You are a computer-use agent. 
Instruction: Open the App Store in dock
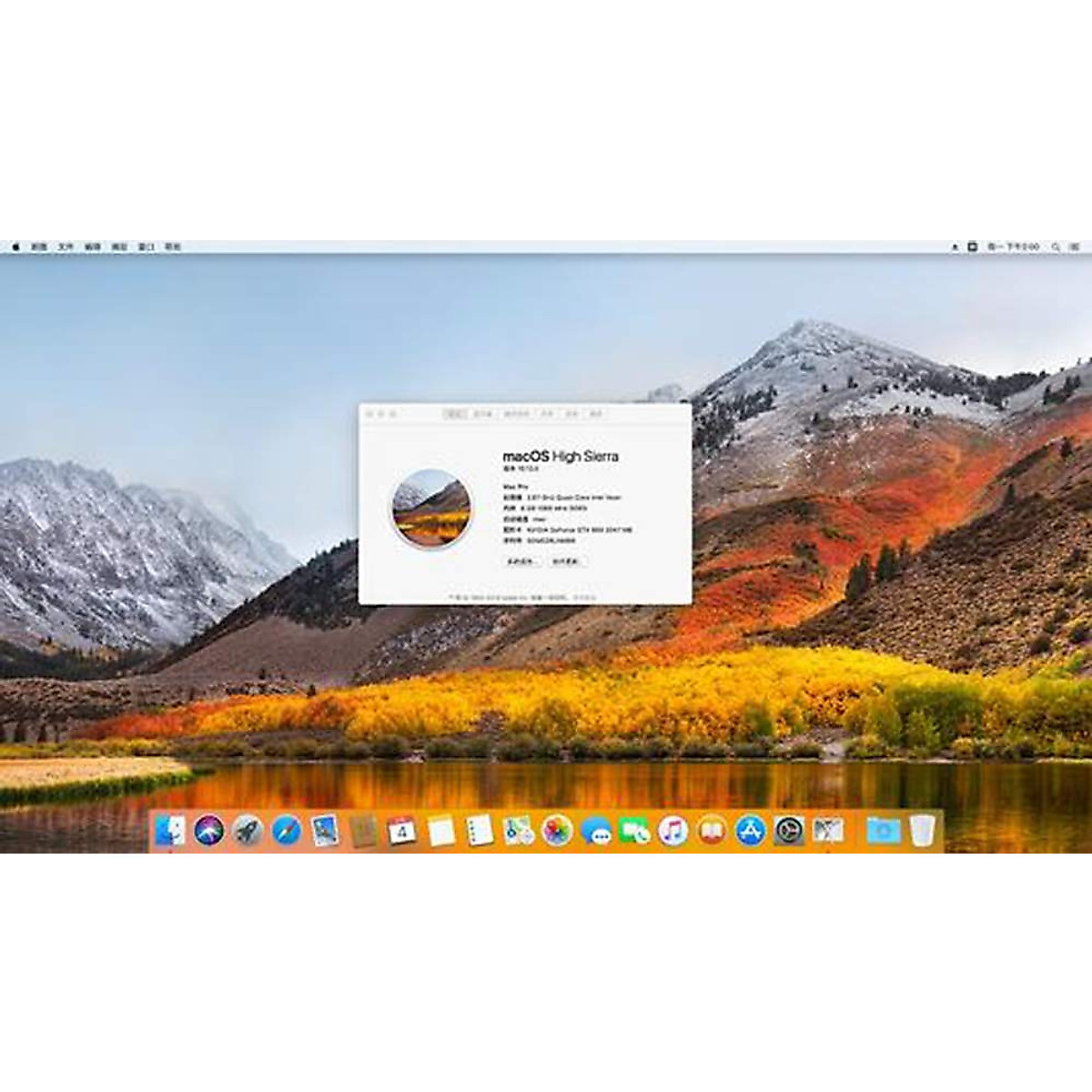(x=750, y=830)
